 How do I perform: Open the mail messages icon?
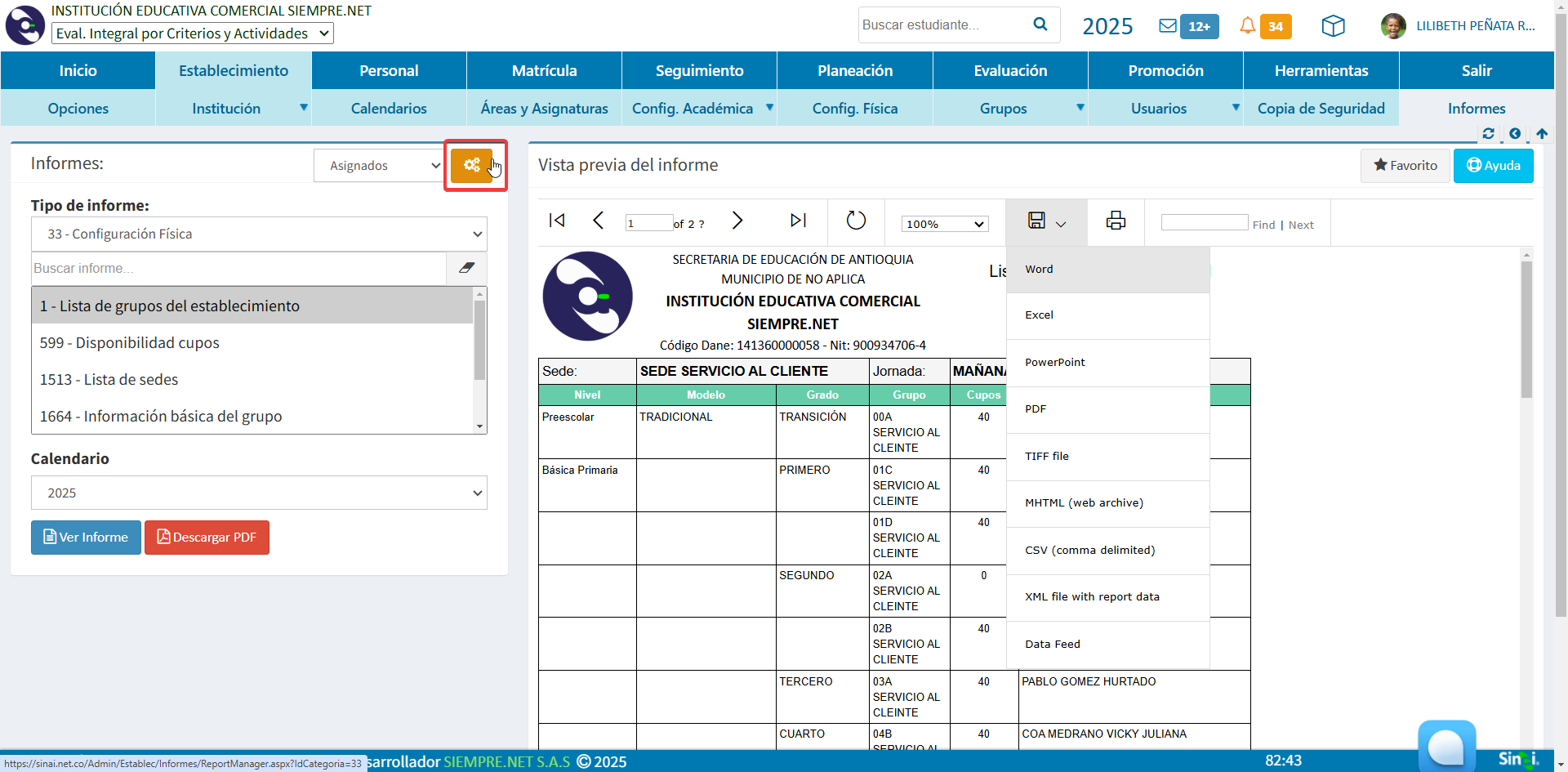click(1168, 26)
